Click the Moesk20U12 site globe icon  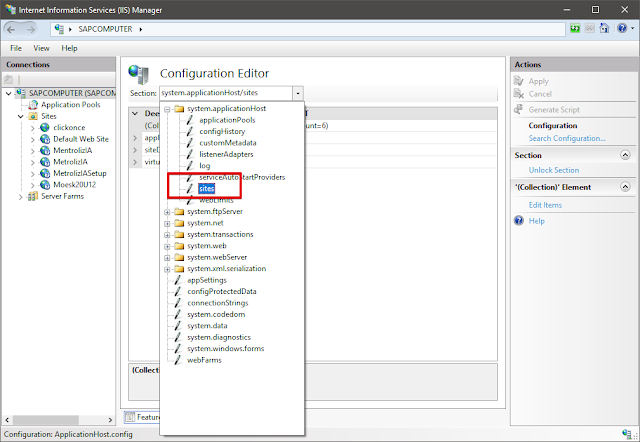coord(45,185)
